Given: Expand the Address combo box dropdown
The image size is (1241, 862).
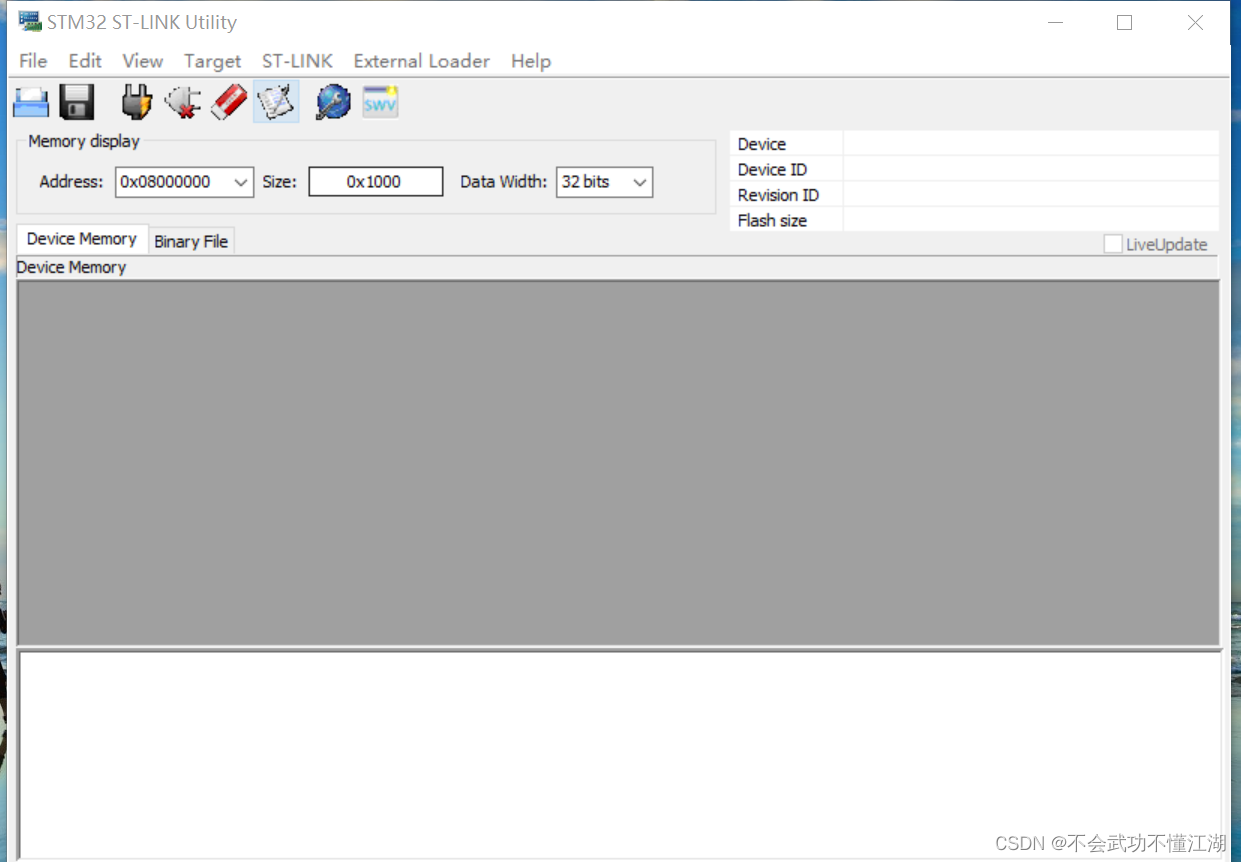Looking at the screenshot, I should point(241,182).
